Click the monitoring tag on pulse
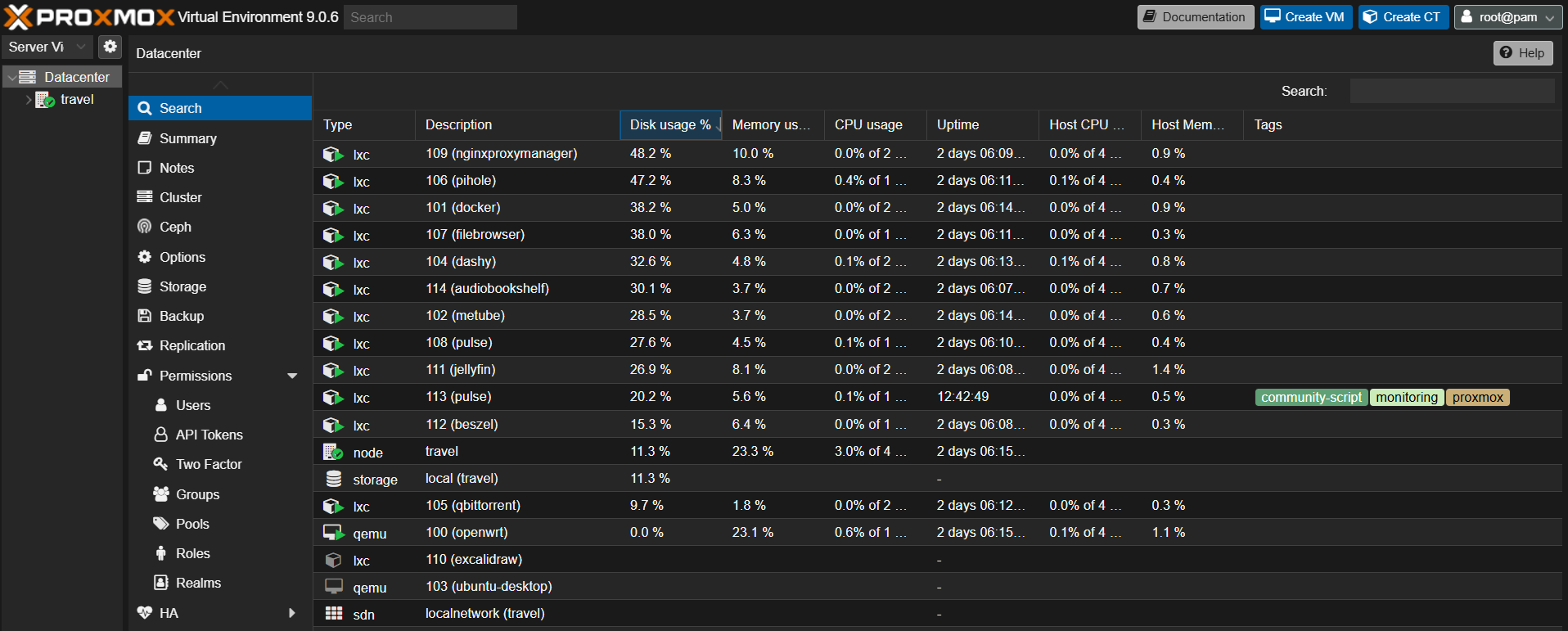The height and width of the screenshot is (631, 1568). [1406, 398]
